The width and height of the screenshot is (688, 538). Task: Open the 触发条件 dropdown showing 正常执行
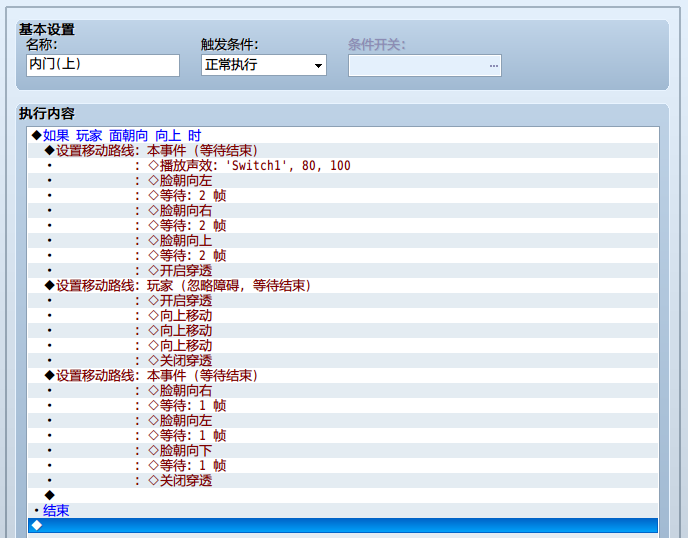click(x=264, y=65)
